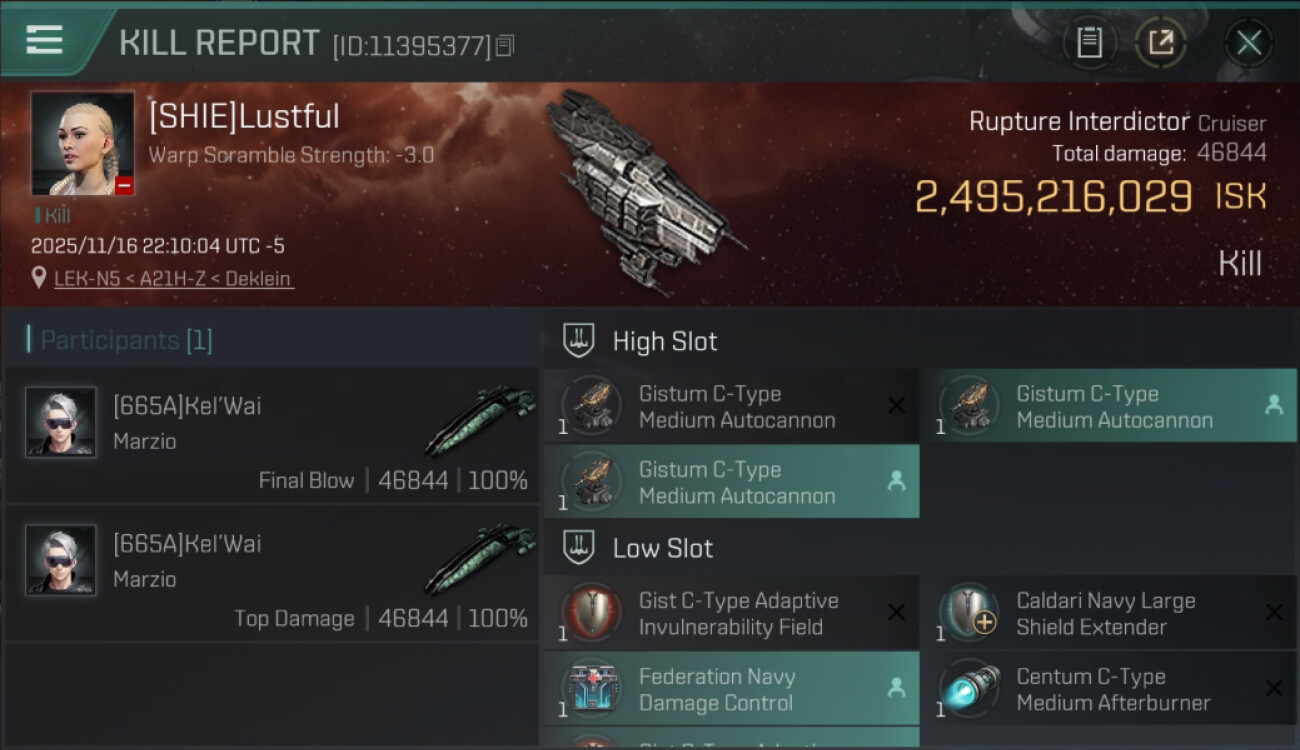Viewport: 1300px width, 750px height.
Task: Click the Low Slot section header
Action: (x=662, y=548)
